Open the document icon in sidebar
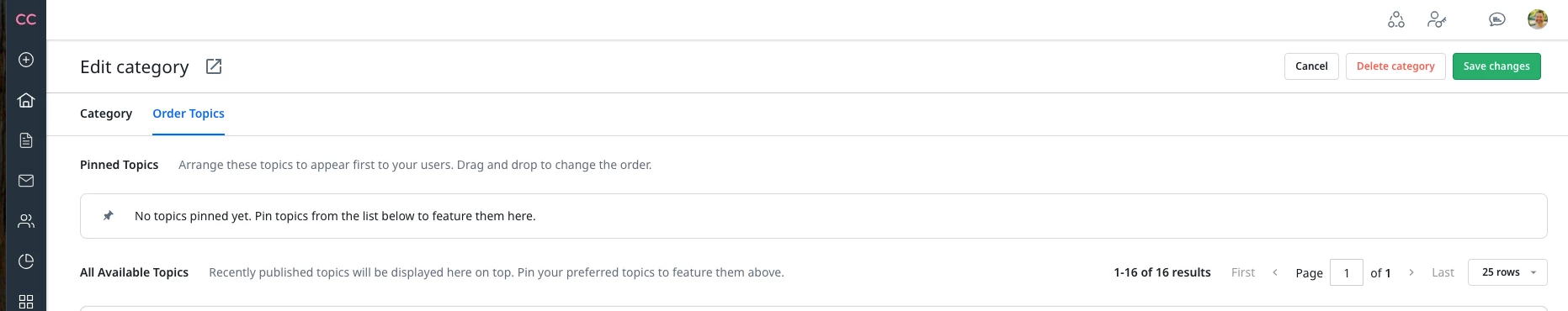This screenshot has width=1568, height=311. click(26, 140)
